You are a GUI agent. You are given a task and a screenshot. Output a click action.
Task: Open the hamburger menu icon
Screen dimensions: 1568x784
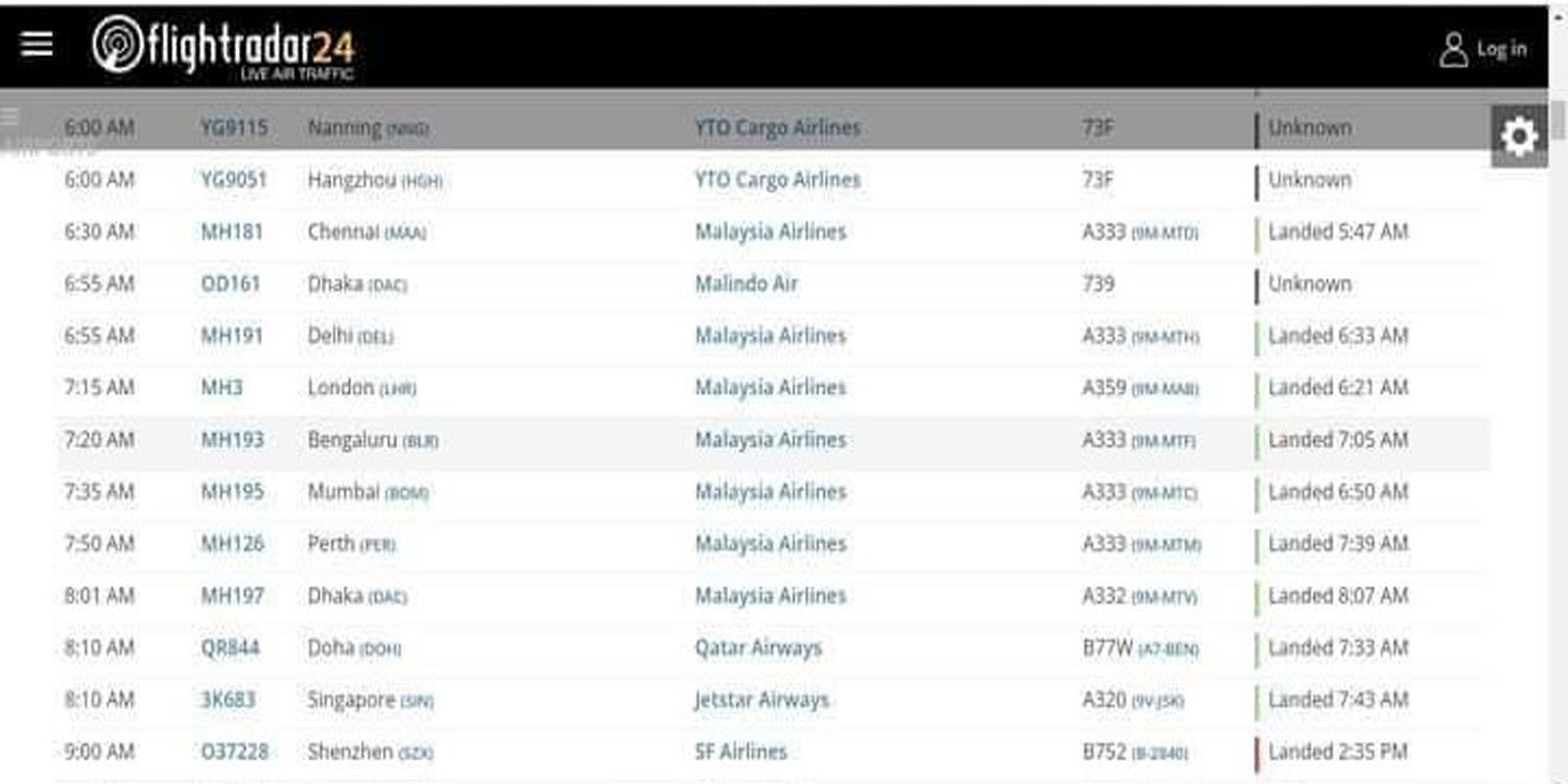pyautogui.click(x=36, y=43)
